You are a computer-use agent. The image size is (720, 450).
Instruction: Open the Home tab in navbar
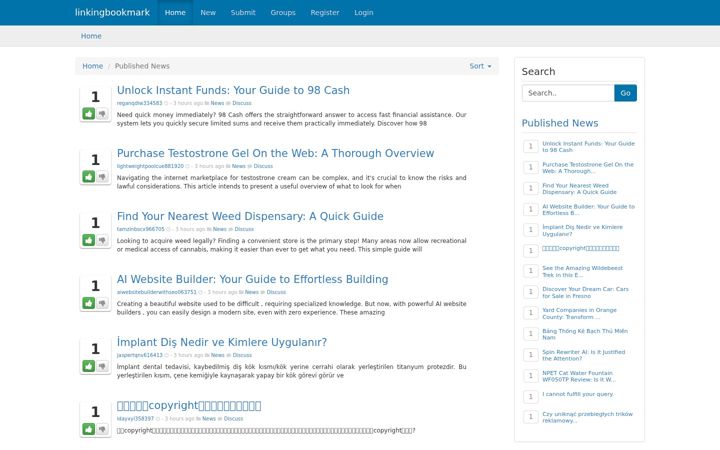click(175, 12)
